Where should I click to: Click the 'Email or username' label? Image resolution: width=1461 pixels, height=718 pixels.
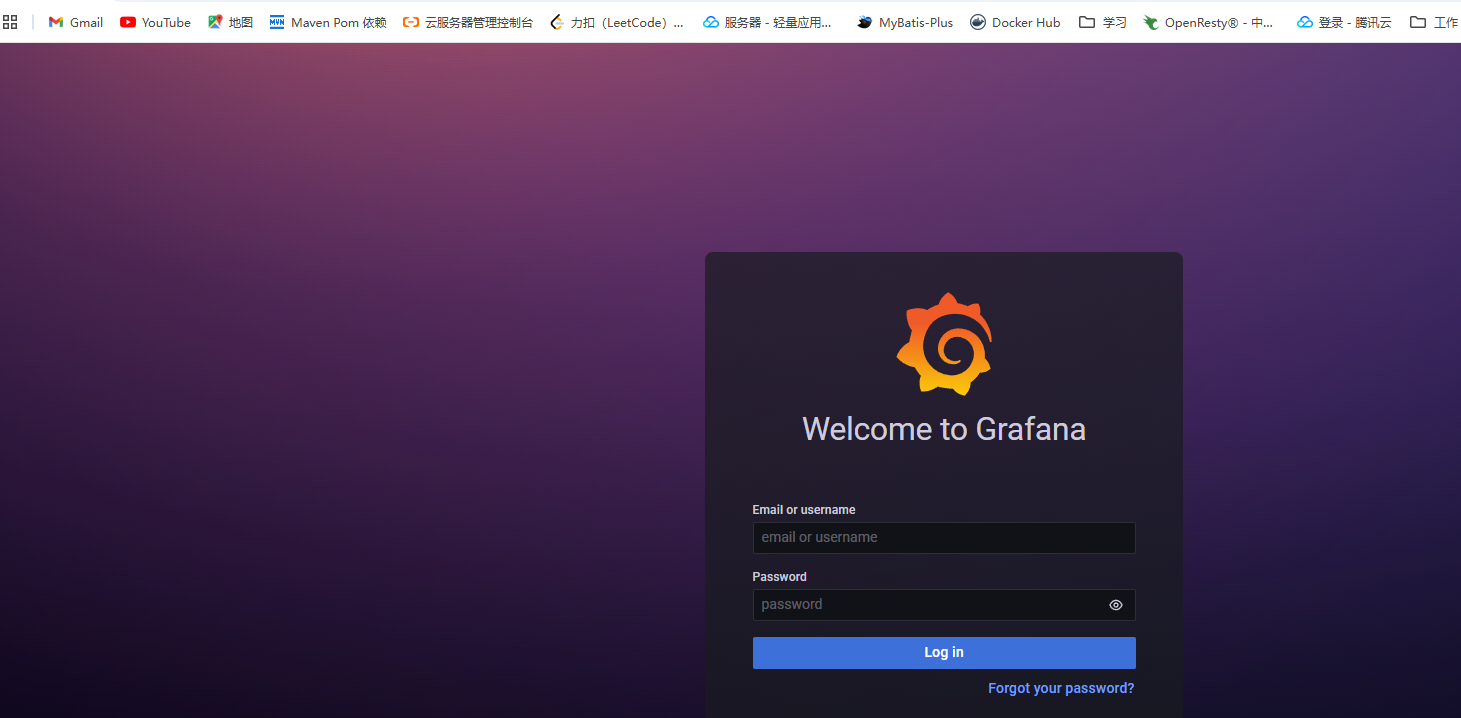[804, 510]
